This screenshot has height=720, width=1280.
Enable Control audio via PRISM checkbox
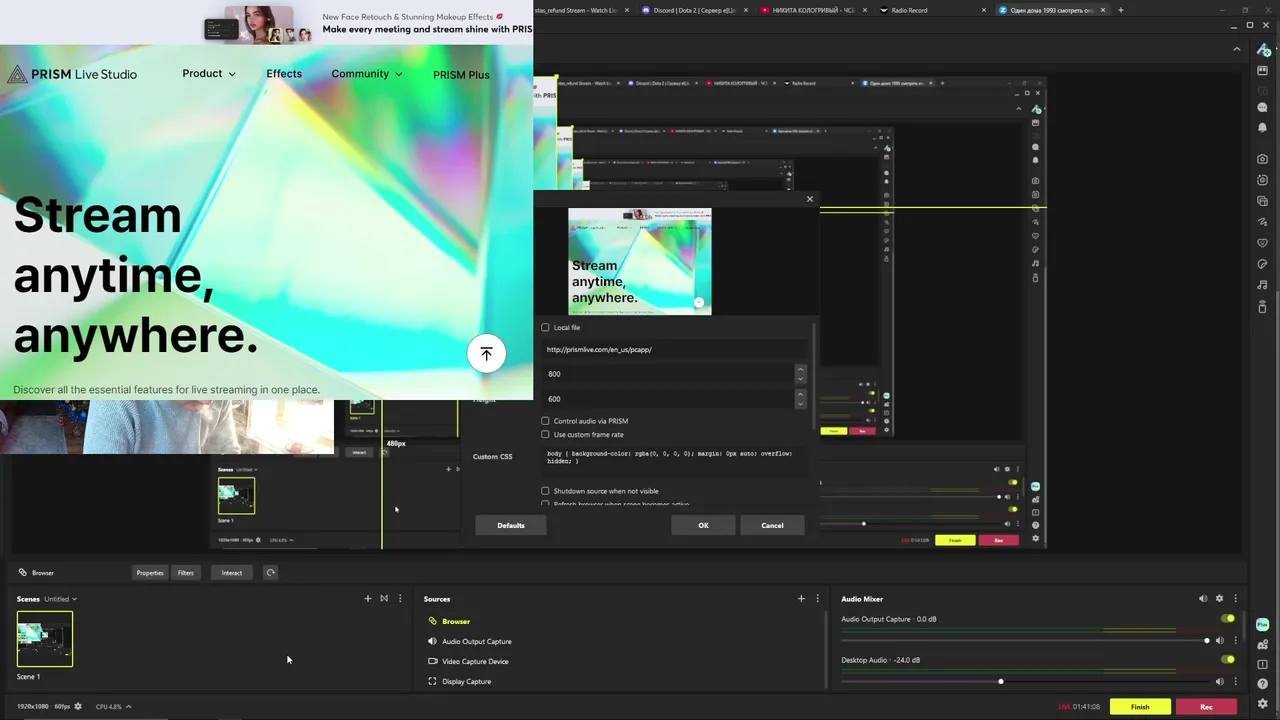(545, 421)
